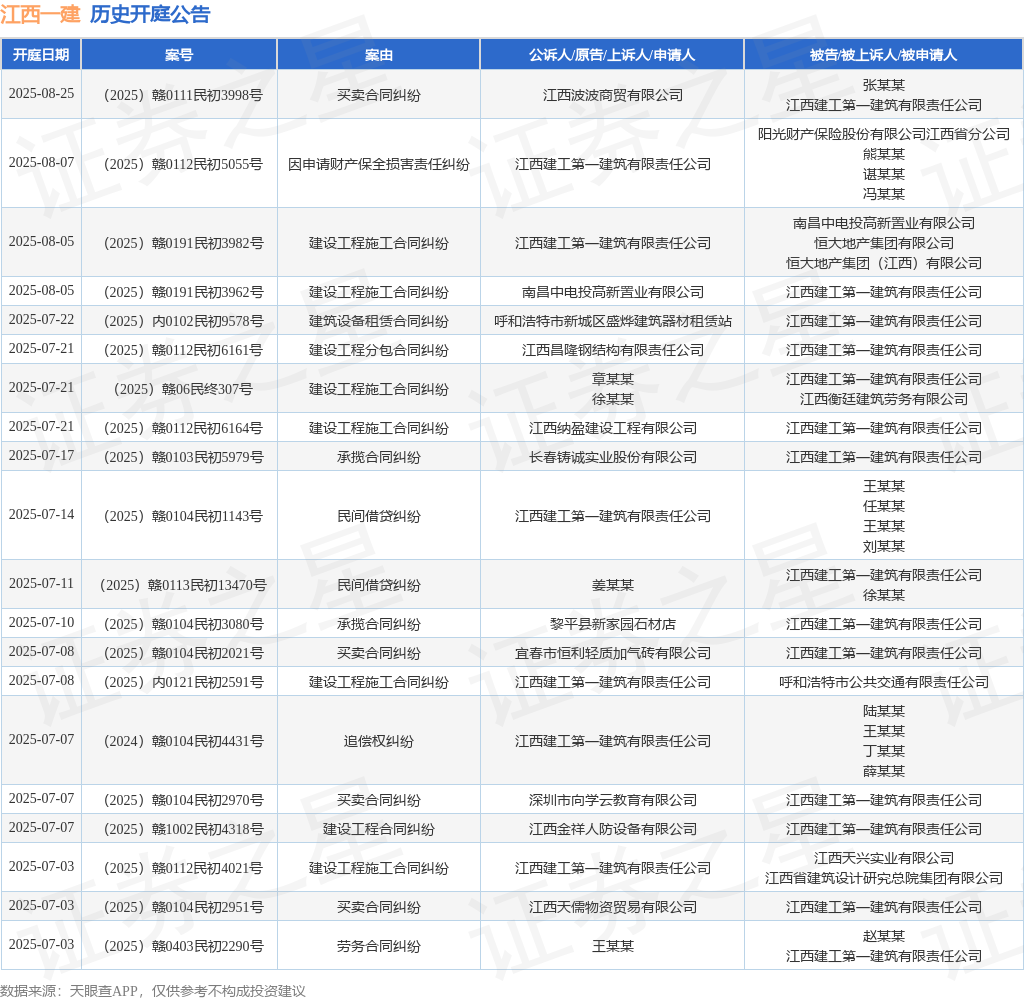Click plaintiff 呼和浩特市新城区盛烨建筑器材租赁站

[x=613, y=321]
